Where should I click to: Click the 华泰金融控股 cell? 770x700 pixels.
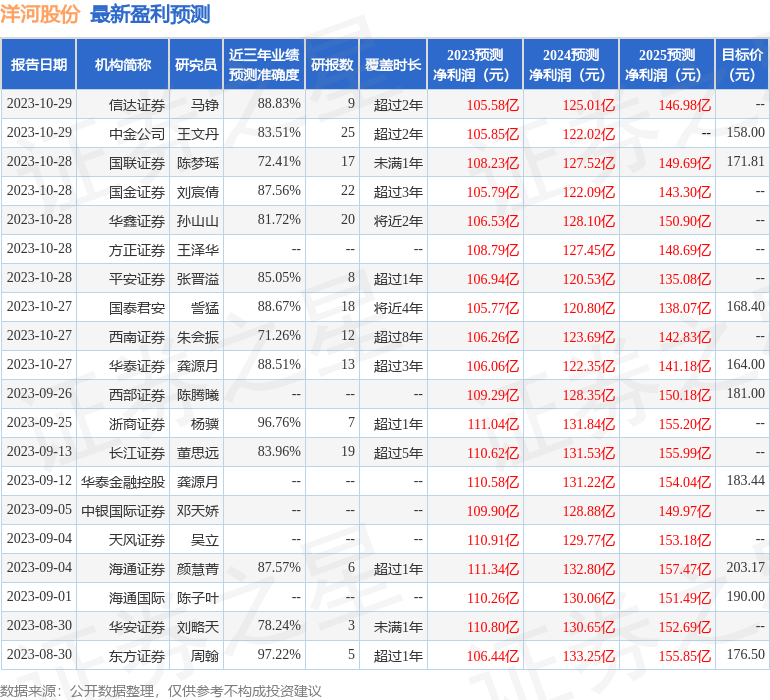click(123, 481)
